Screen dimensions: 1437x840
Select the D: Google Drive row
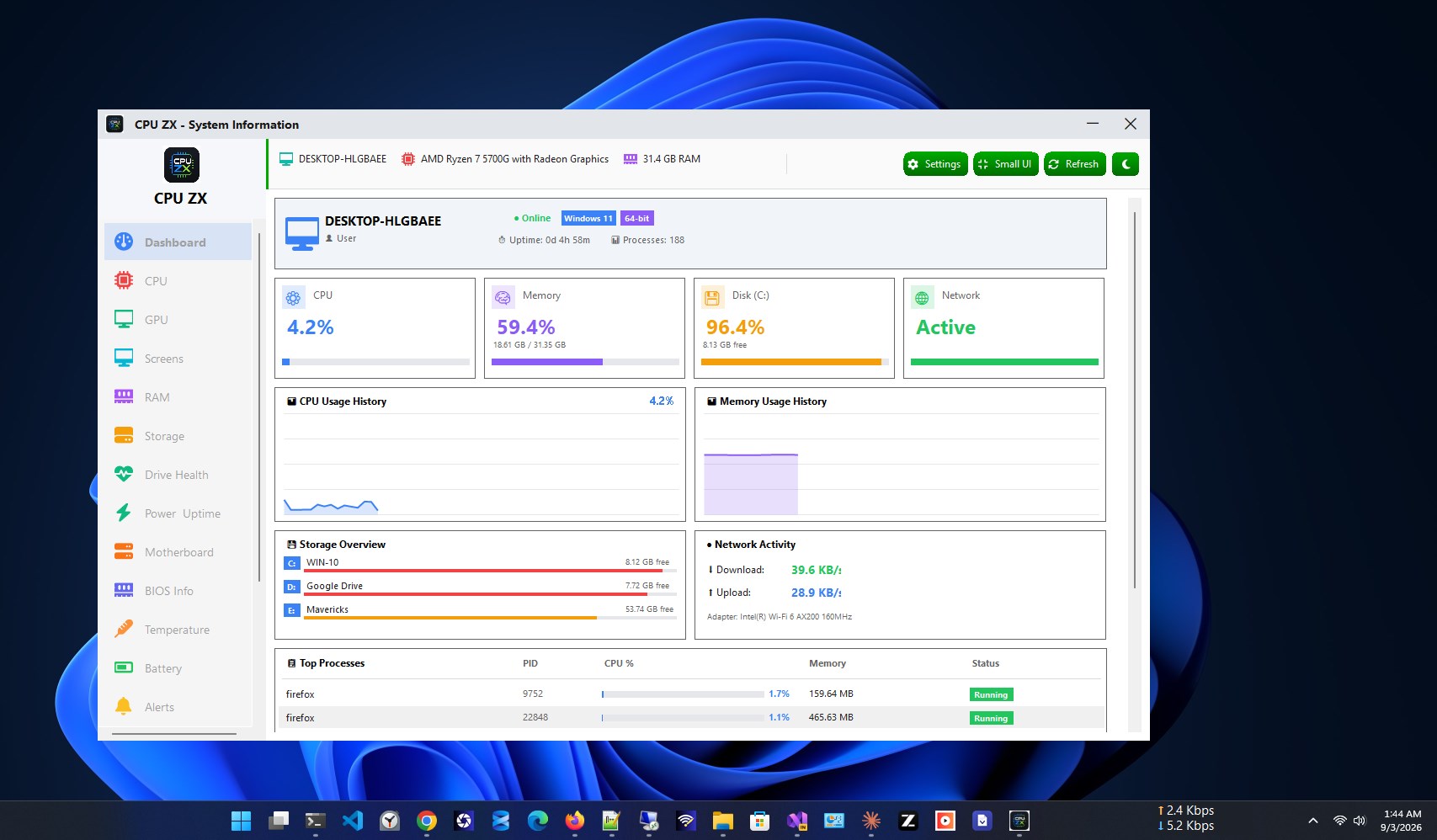(x=480, y=587)
